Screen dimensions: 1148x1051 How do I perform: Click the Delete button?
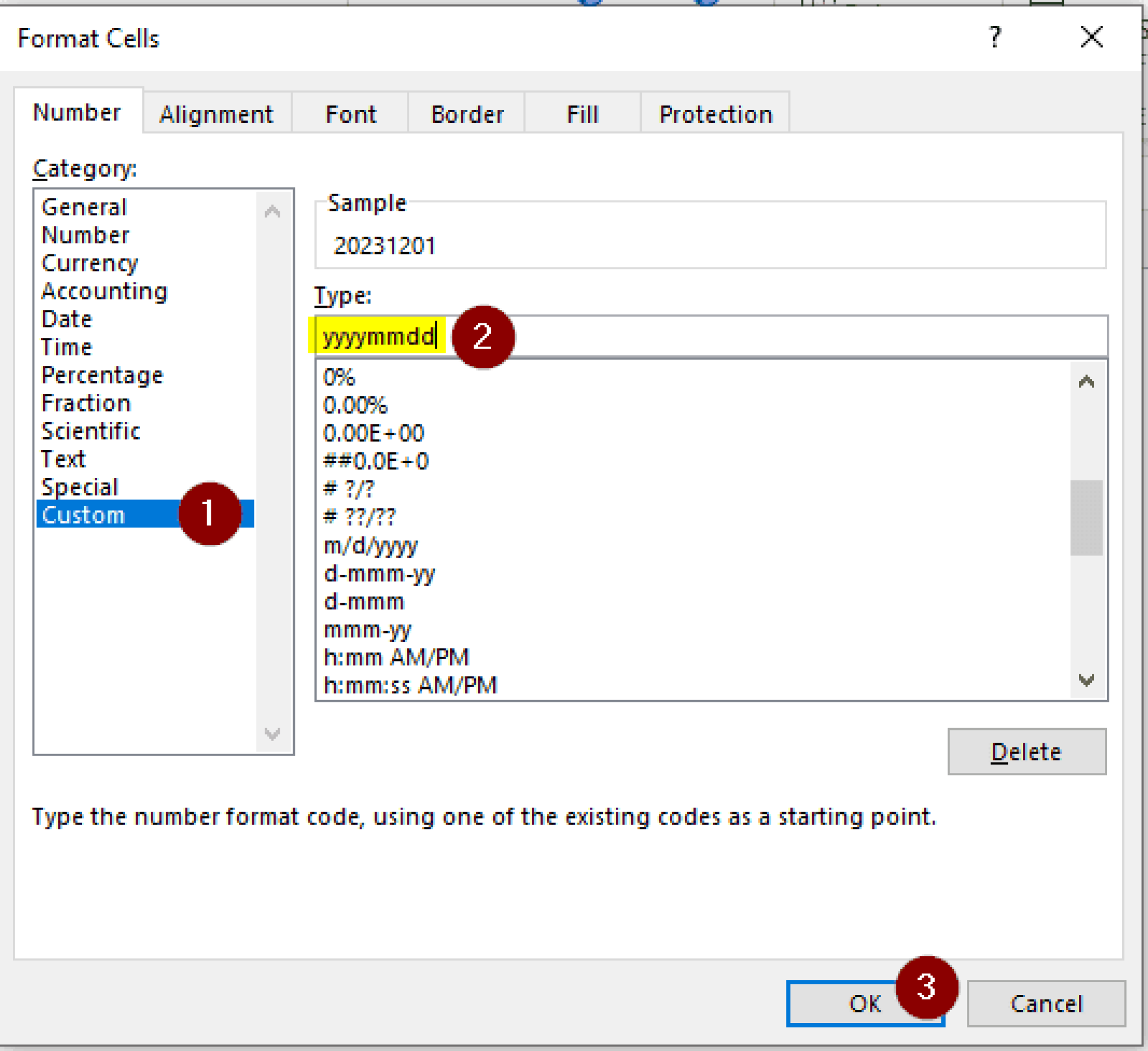[1025, 752]
